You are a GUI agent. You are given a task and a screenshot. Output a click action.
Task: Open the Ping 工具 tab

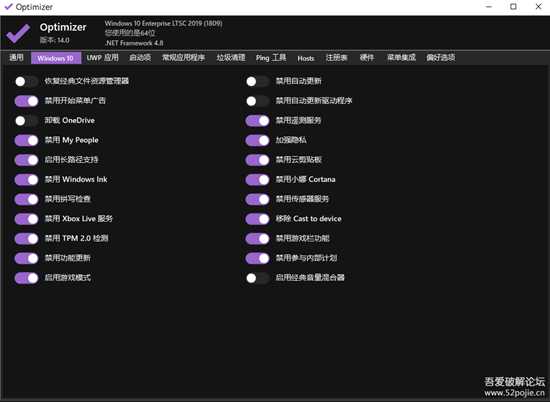271,58
